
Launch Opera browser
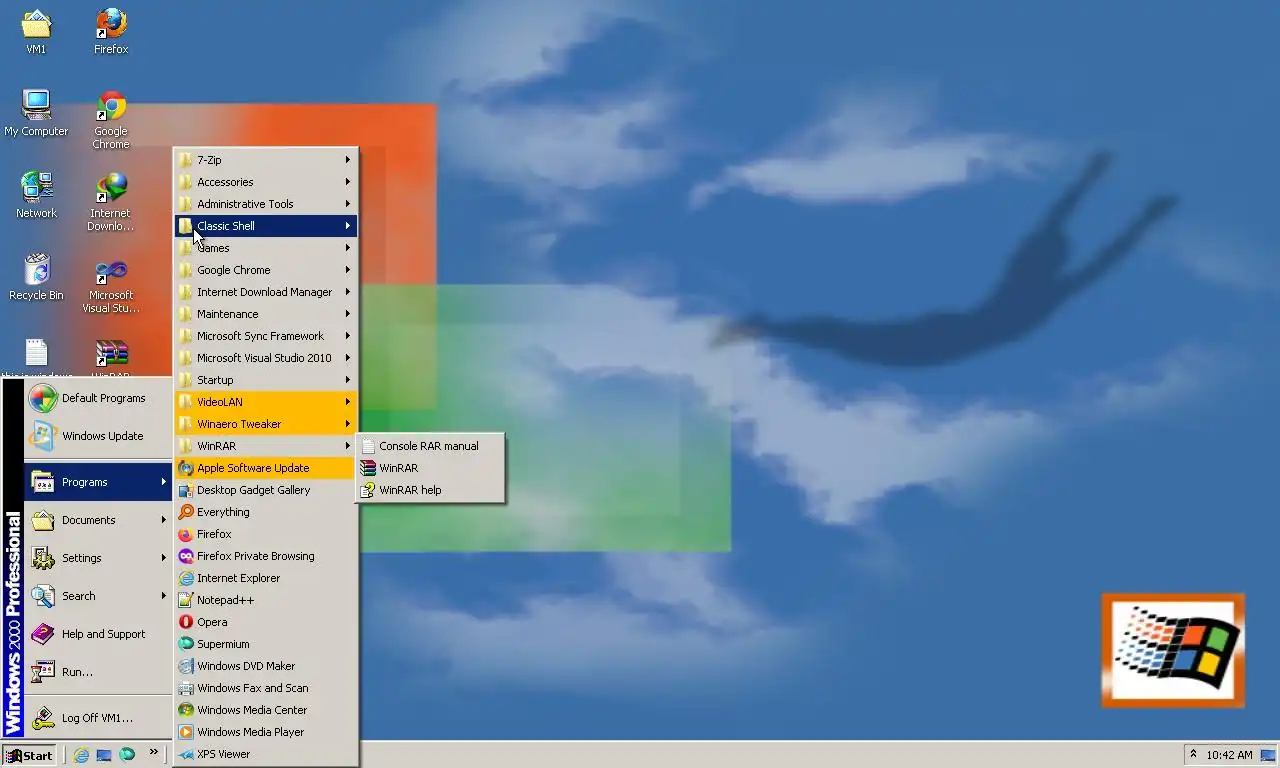click(x=265, y=622)
